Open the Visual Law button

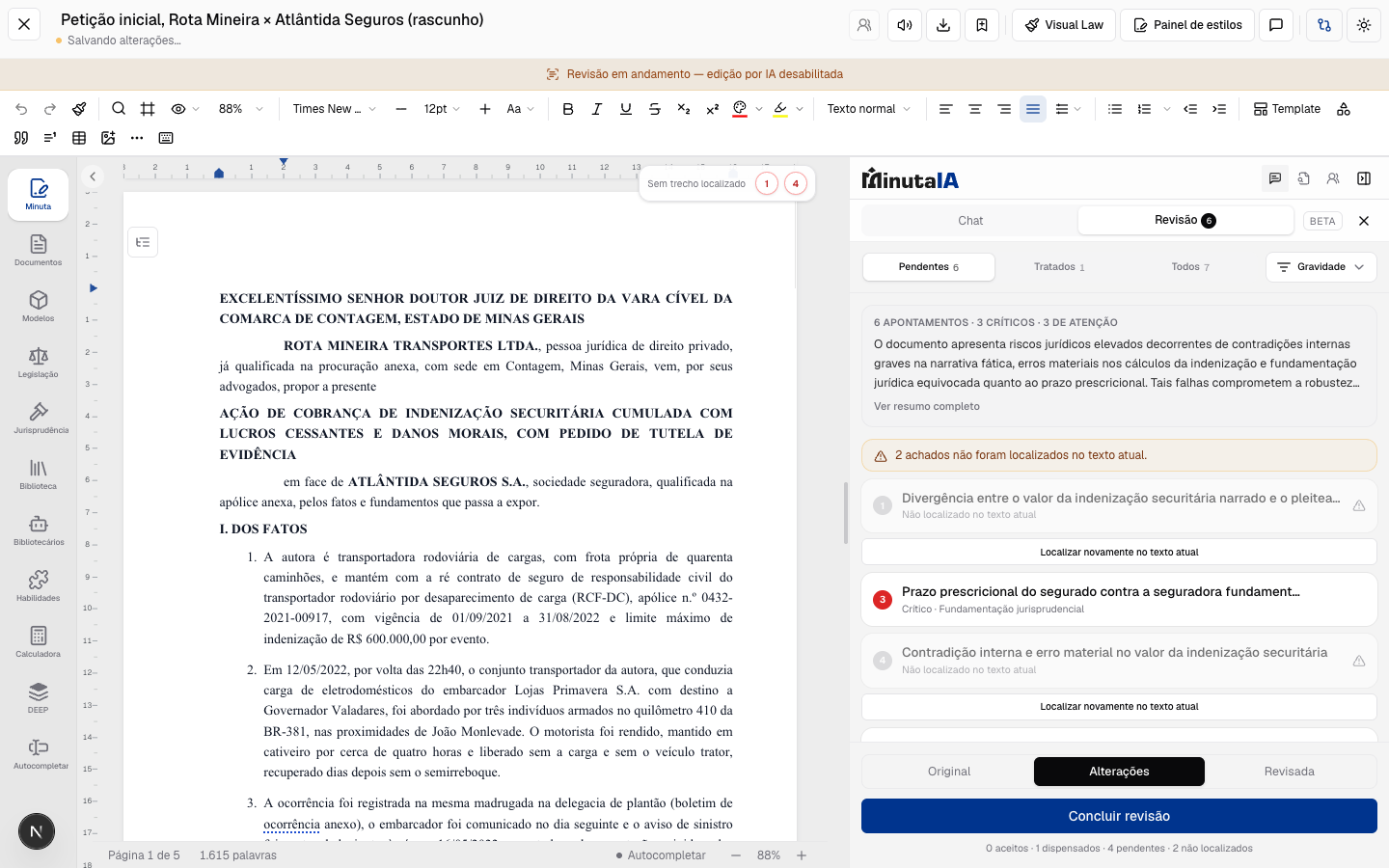[x=1064, y=25]
